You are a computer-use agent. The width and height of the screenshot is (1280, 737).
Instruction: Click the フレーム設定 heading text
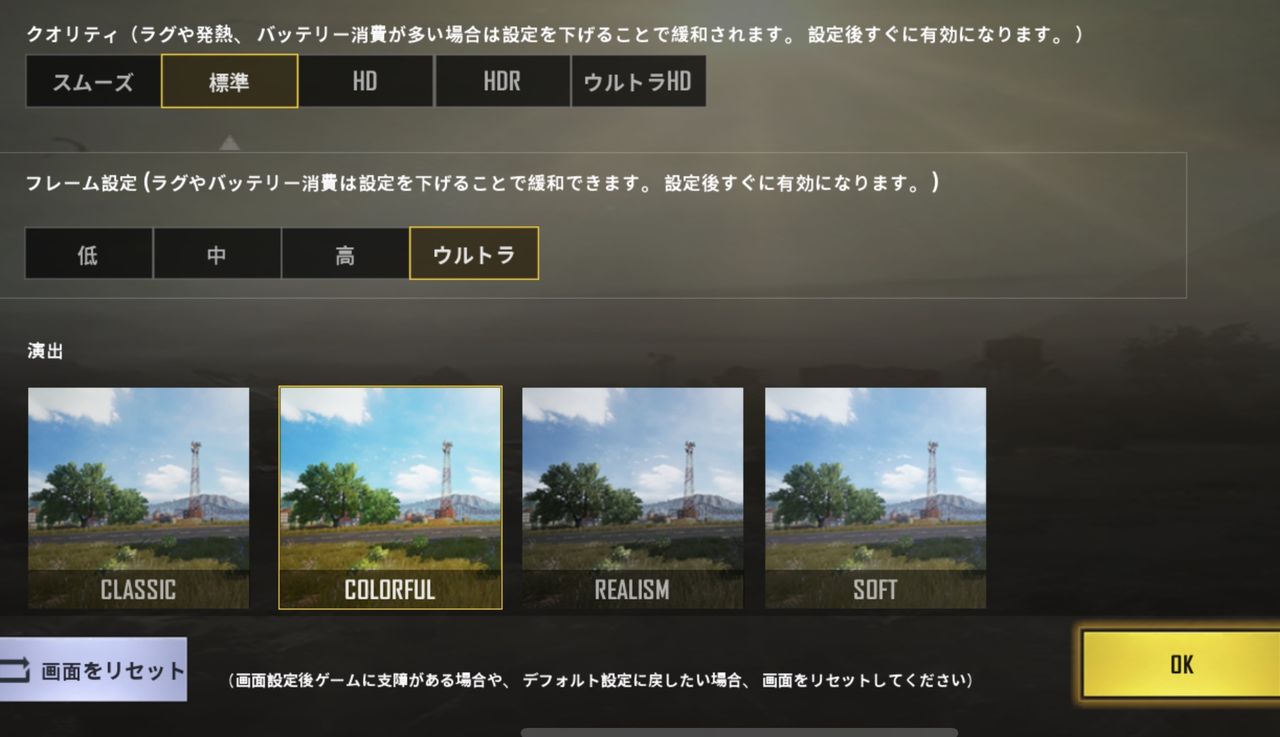(82, 184)
